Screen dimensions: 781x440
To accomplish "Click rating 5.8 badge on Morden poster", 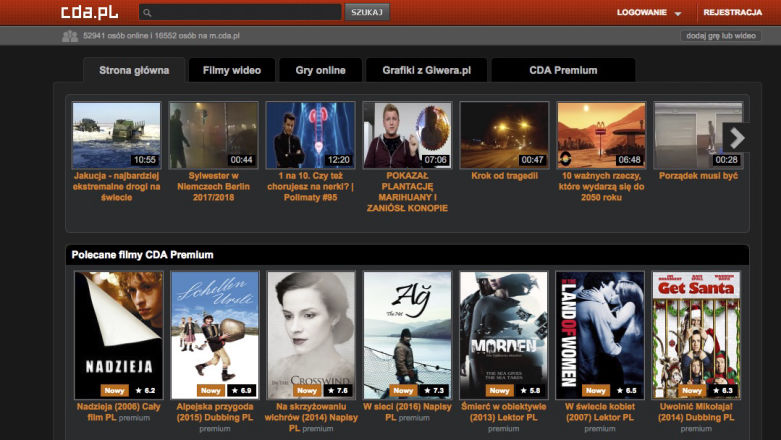I will (530, 391).
